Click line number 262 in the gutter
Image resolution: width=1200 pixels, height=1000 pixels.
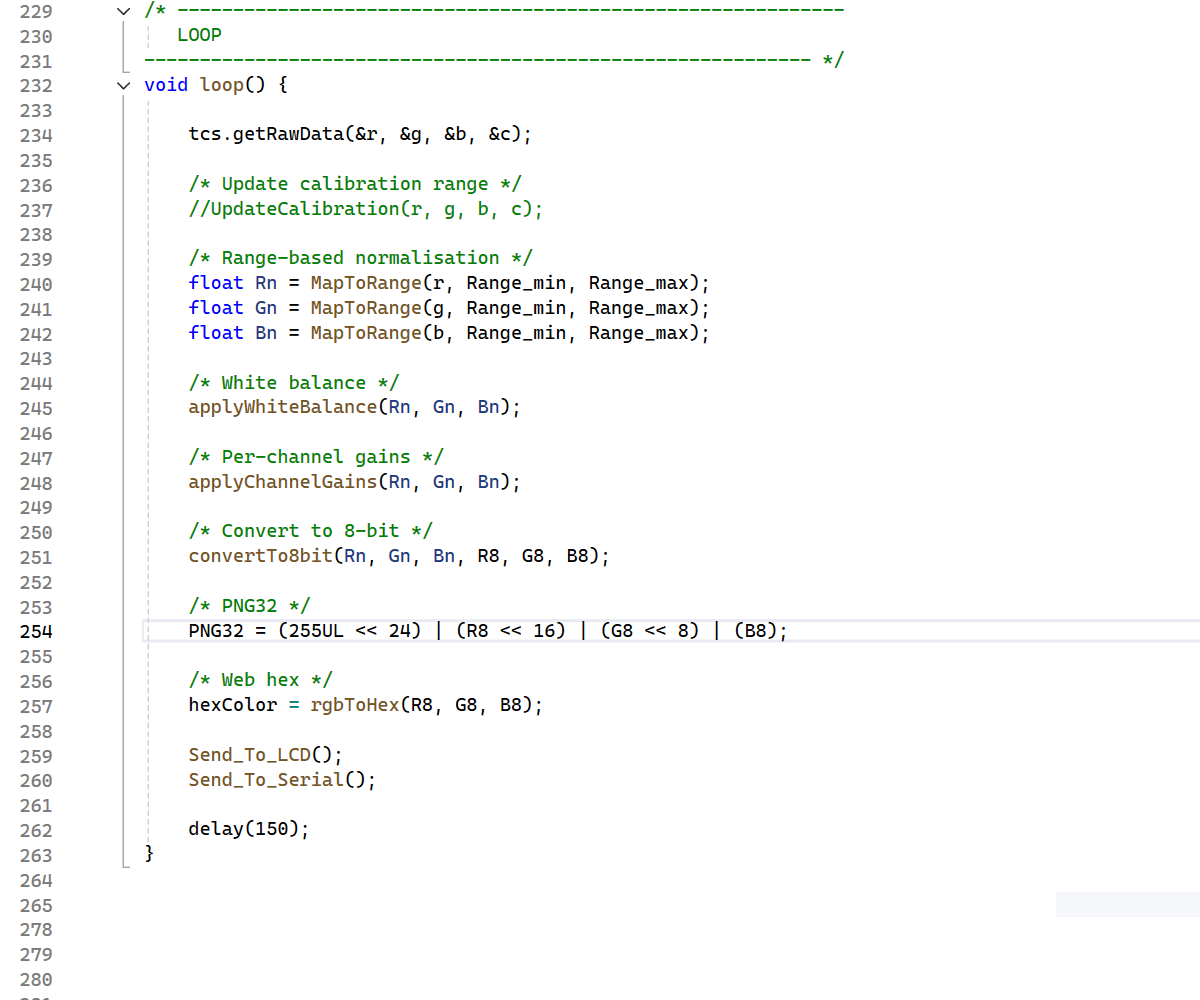point(36,830)
